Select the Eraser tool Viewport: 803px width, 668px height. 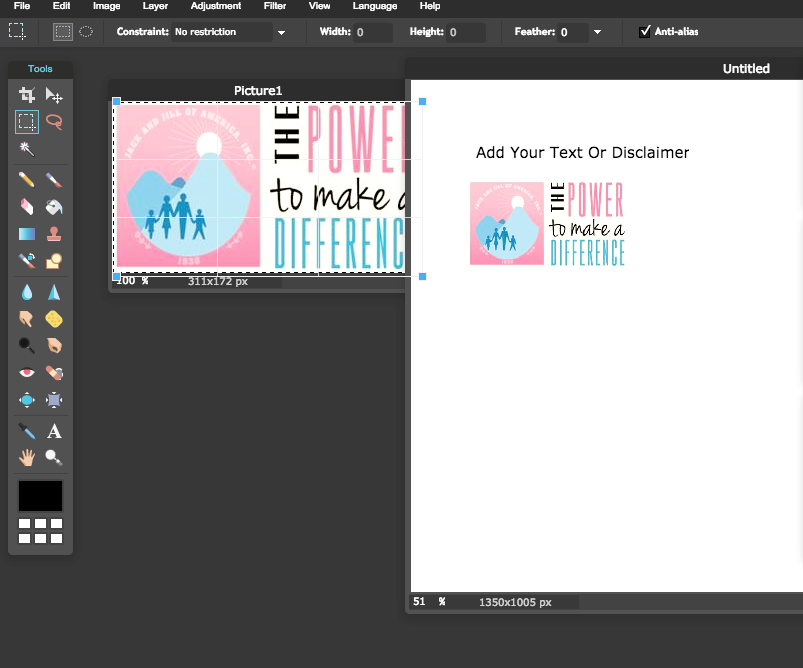coord(27,207)
